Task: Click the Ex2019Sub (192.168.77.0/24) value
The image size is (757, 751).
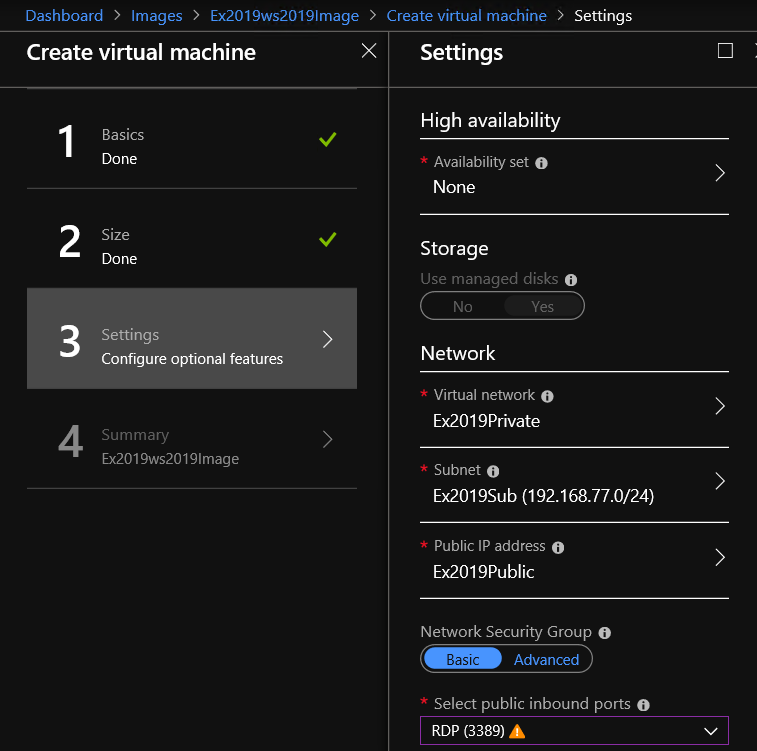Action: (x=544, y=496)
